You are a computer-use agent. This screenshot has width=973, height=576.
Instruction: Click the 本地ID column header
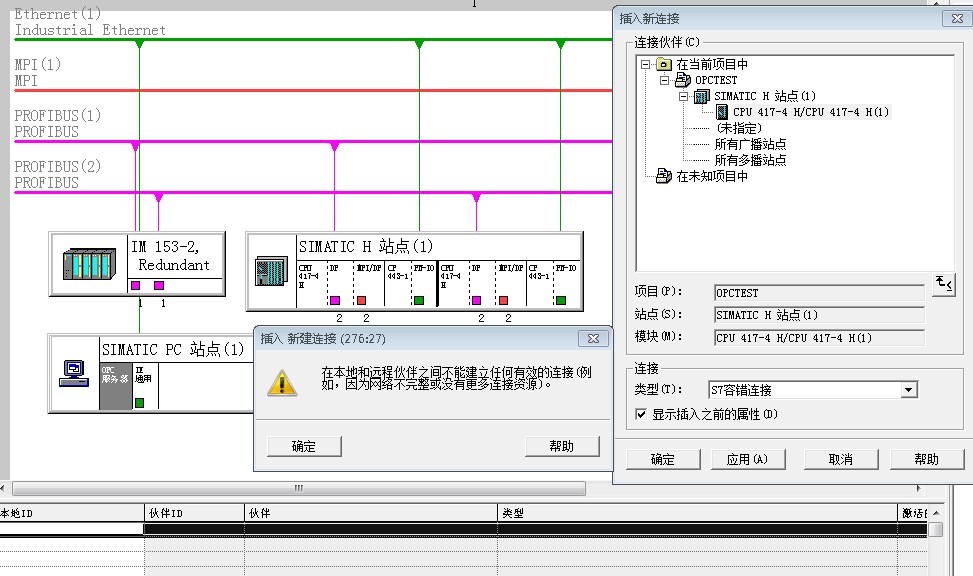click(71, 513)
